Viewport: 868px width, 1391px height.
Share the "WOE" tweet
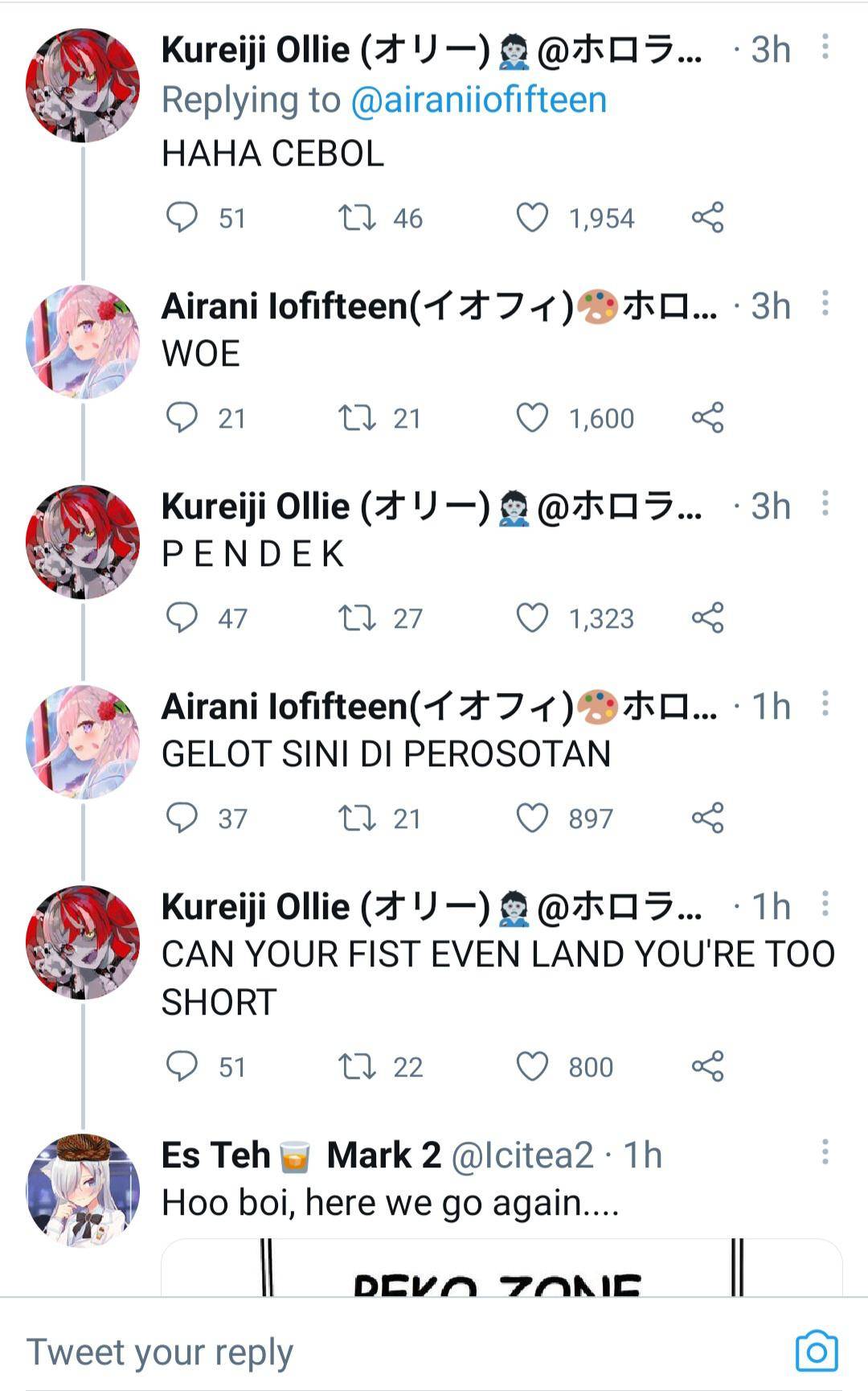707,418
